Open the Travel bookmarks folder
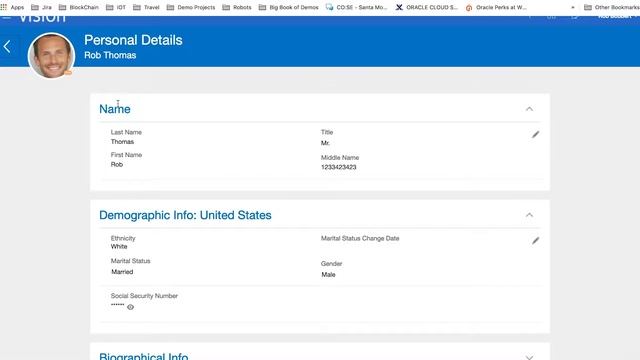Screen dimensions: 640x360 (146, 7)
